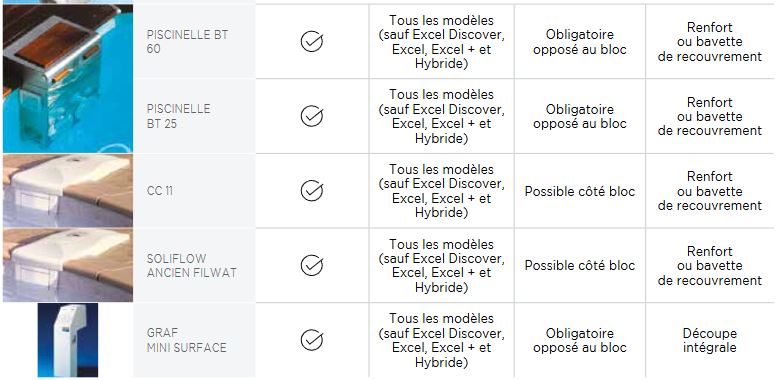This screenshot has width=782, height=380.
Task: Click "Découpe intégrale" cell for GRAF
Action: [710, 340]
